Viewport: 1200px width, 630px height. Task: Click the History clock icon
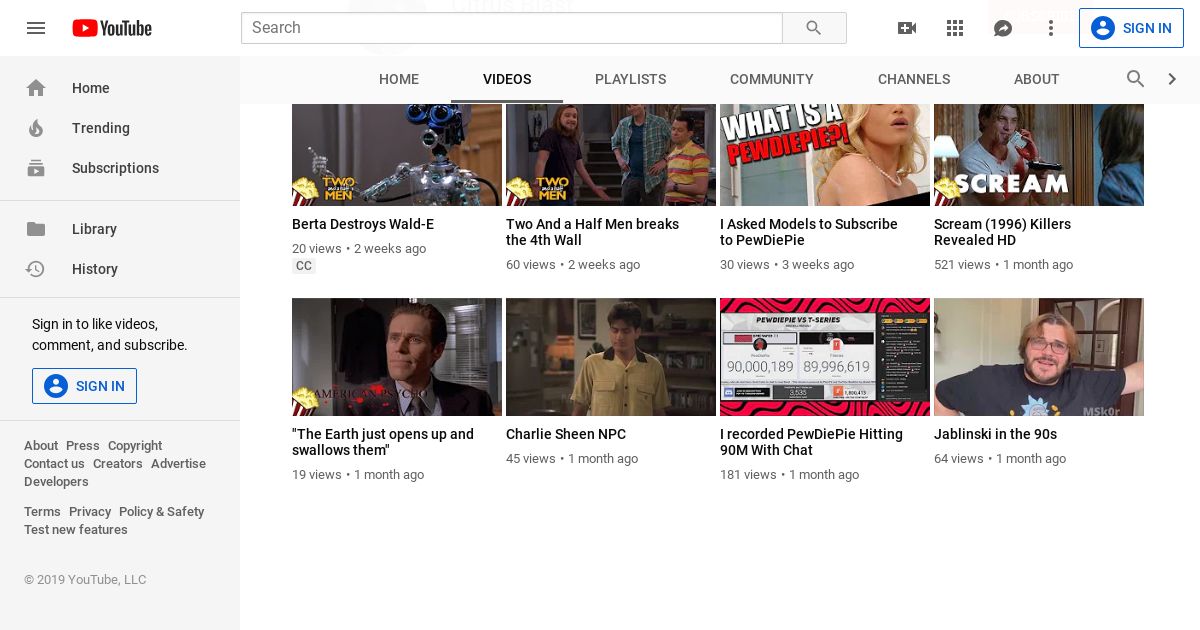tap(36, 269)
